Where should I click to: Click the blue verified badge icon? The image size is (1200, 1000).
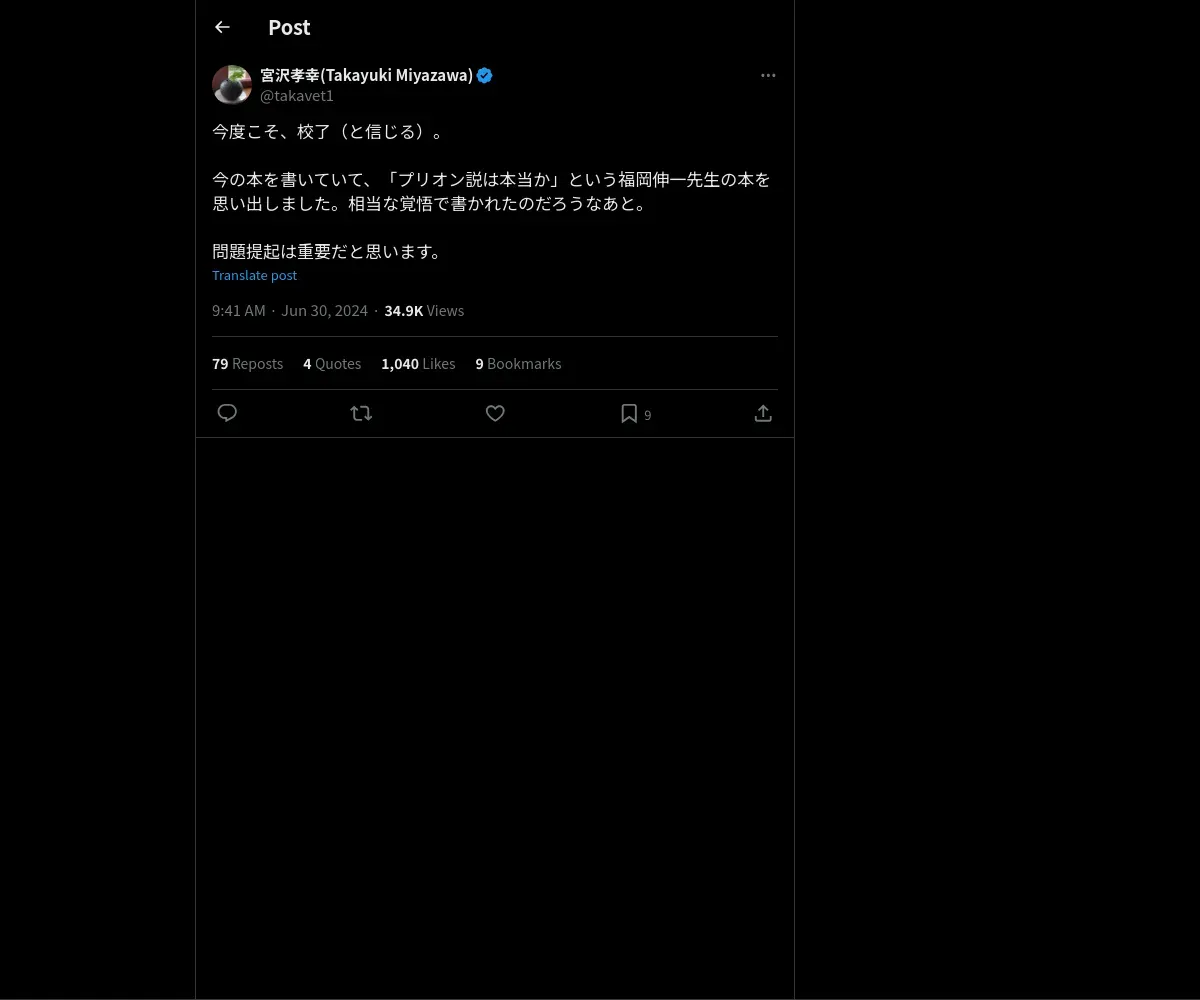(x=485, y=75)
